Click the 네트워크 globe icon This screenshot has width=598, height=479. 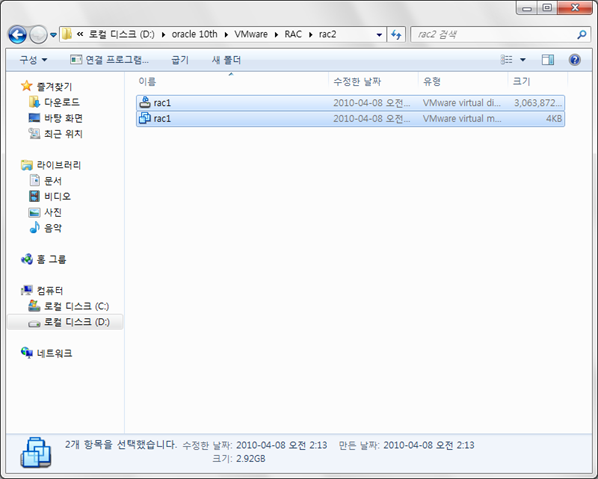pyautogui.click(x=27, y=353)
